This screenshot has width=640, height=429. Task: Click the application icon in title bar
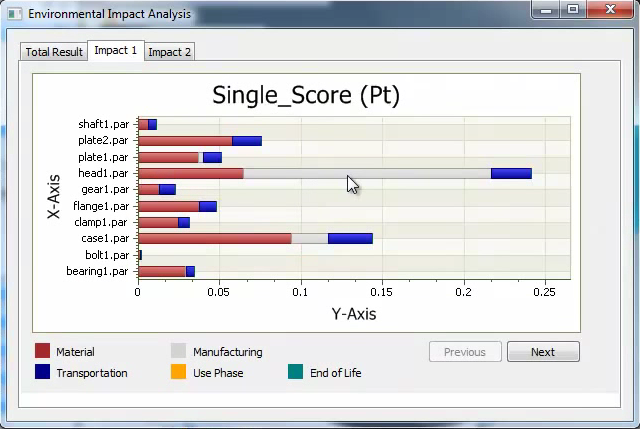point(15,14)
